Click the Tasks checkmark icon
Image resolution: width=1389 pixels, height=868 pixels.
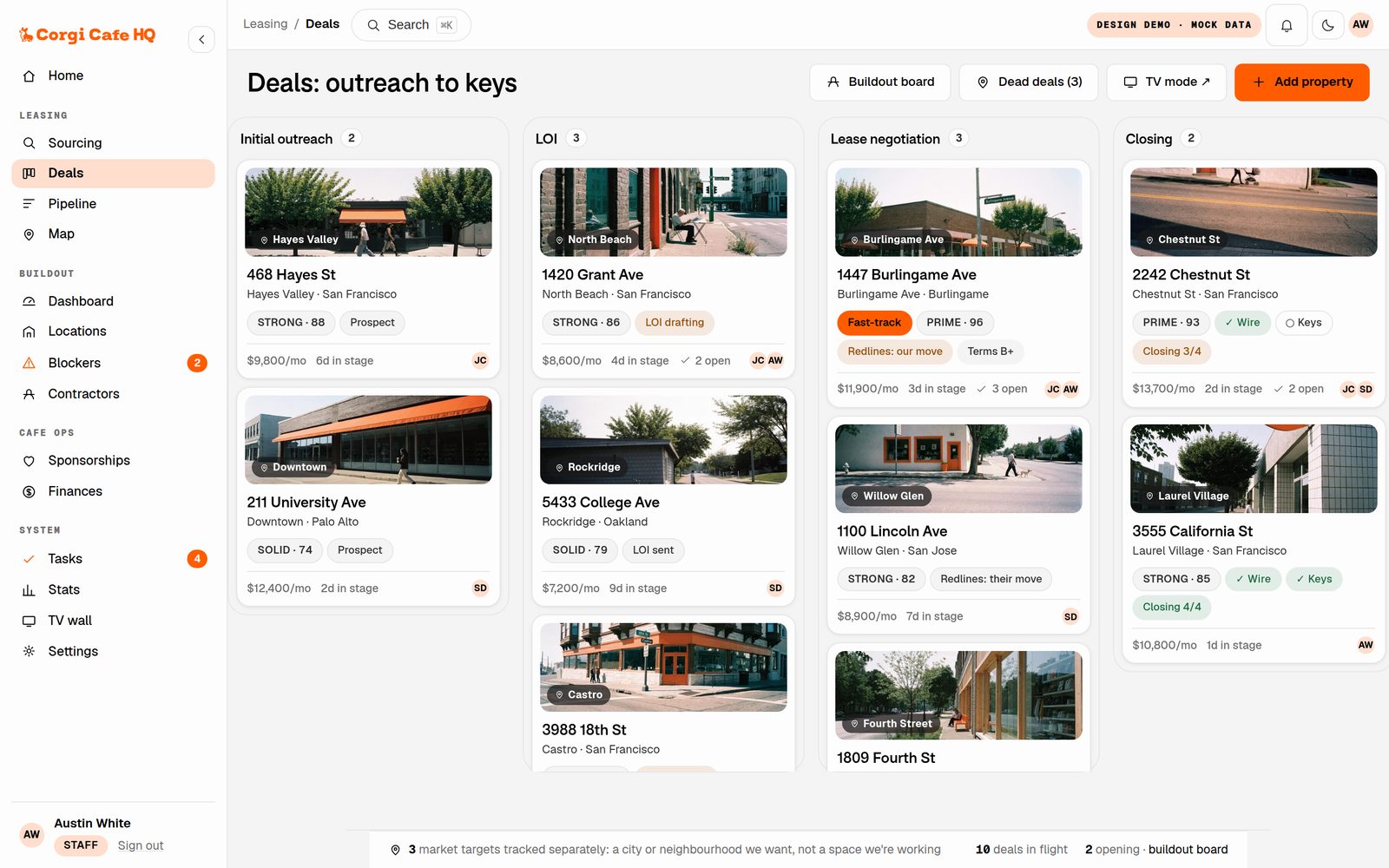29,559
